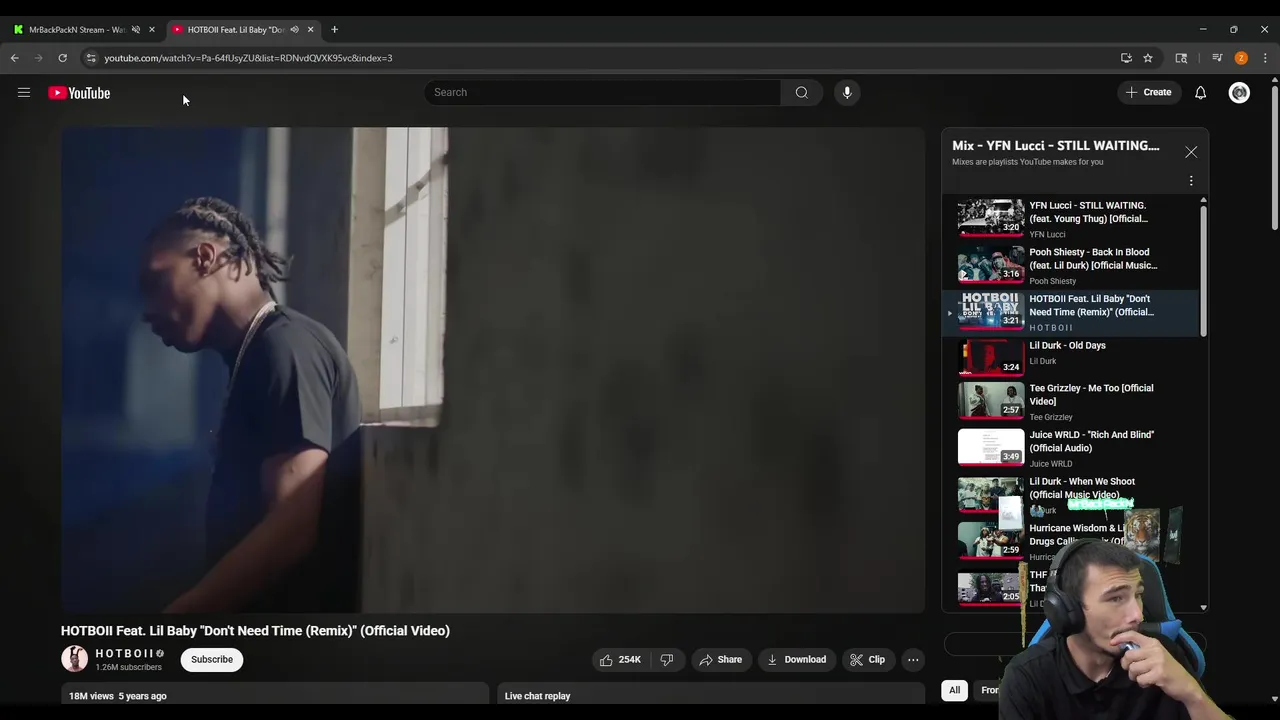The image size is (1280, 720).
Task: Open the Chrome profile Z avatar
Action: tap(1241, 58)
